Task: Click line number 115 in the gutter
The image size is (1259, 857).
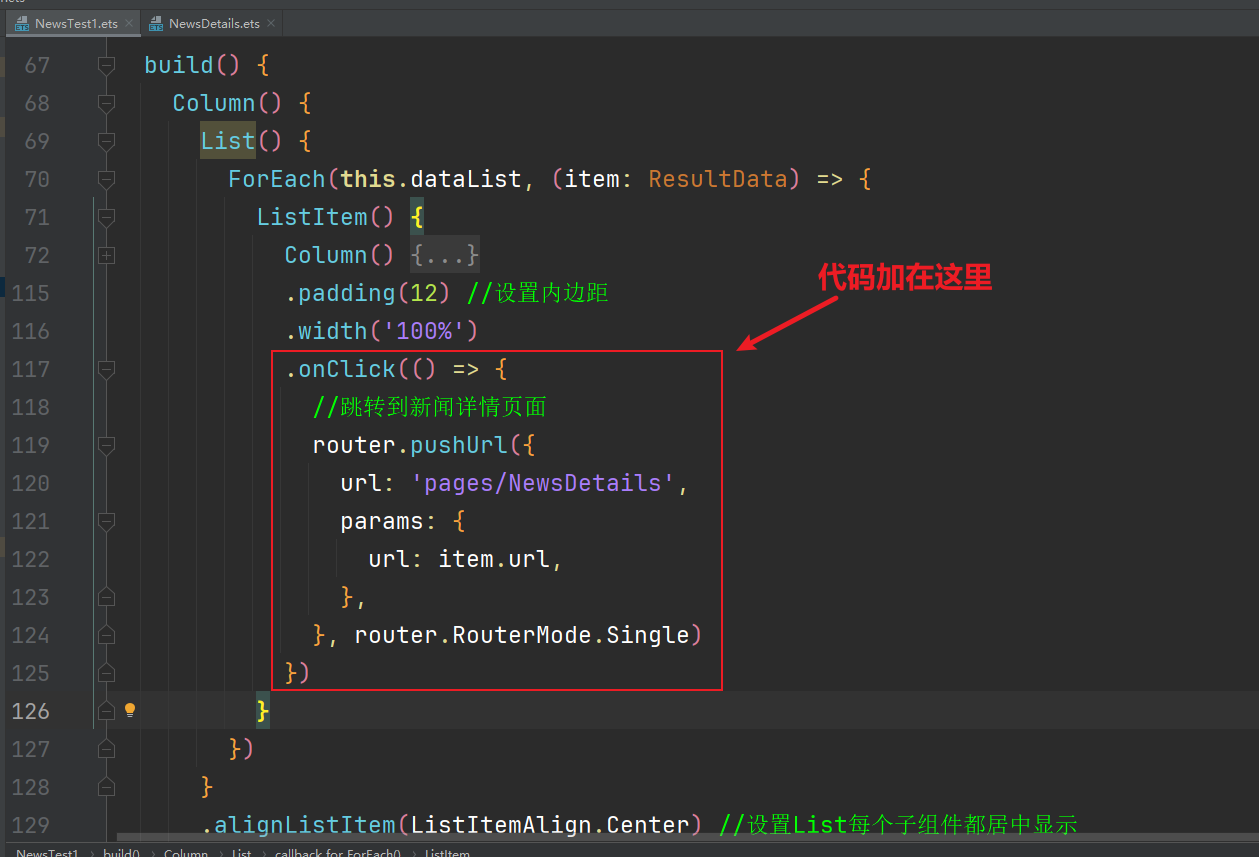Action: click(30, 293)
